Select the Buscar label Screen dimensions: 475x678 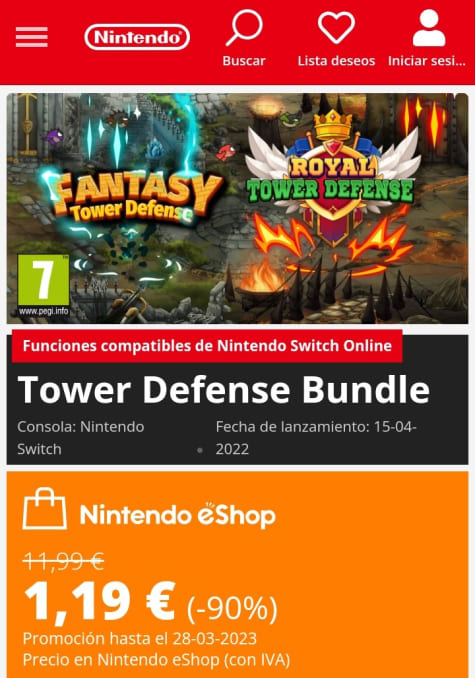(244, 61)
